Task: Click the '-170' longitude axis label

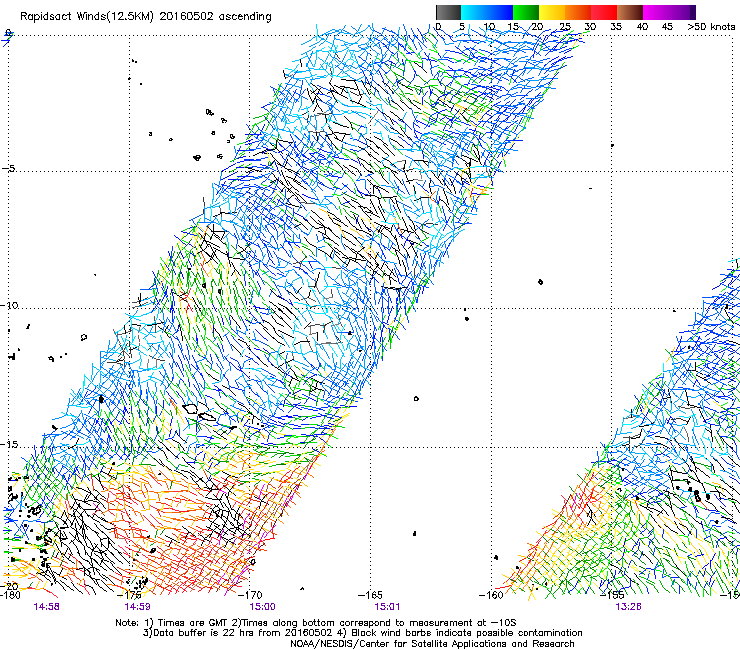Action: click(250, 595)
